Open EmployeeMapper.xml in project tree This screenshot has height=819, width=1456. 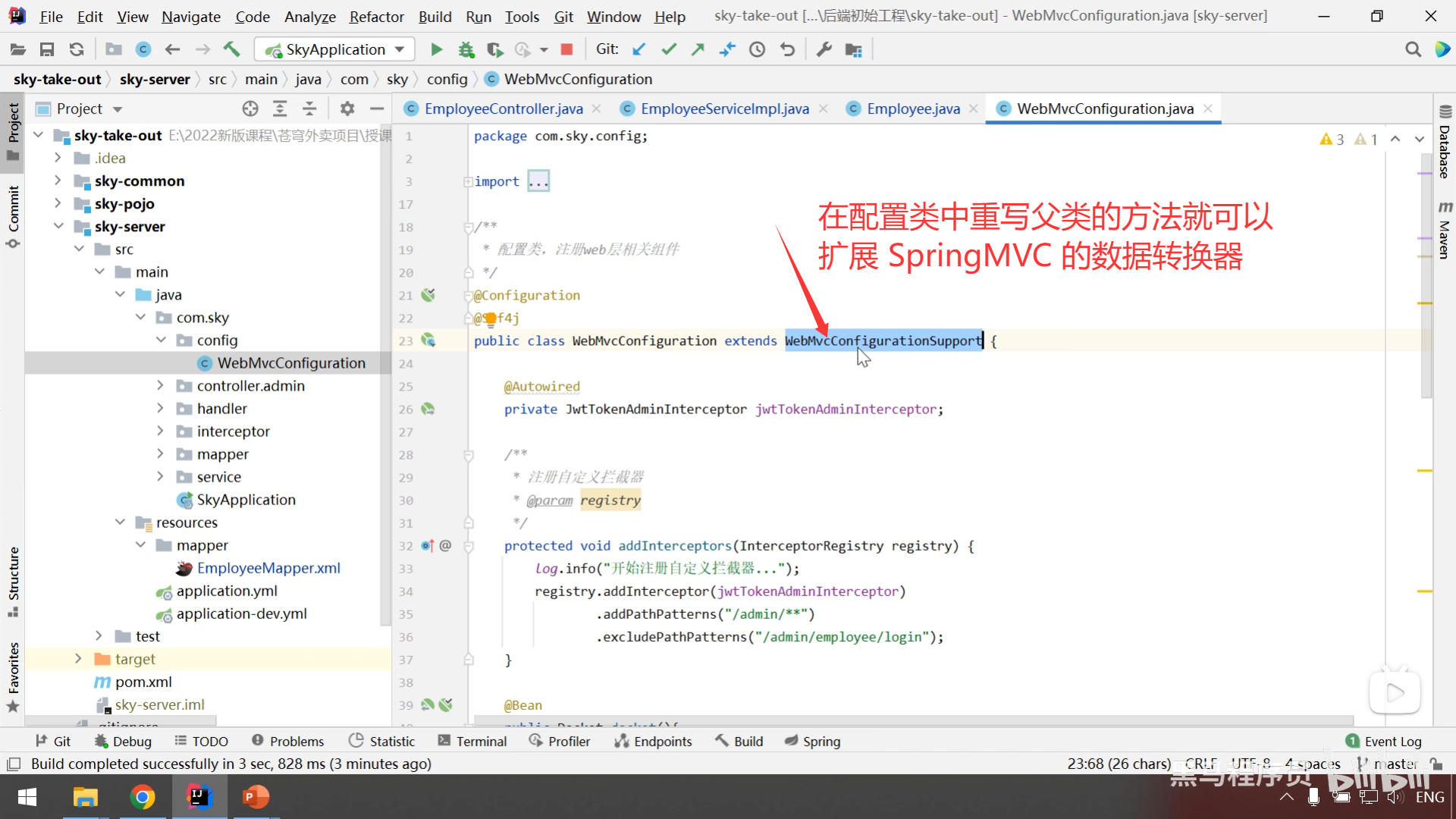[268, 568]
